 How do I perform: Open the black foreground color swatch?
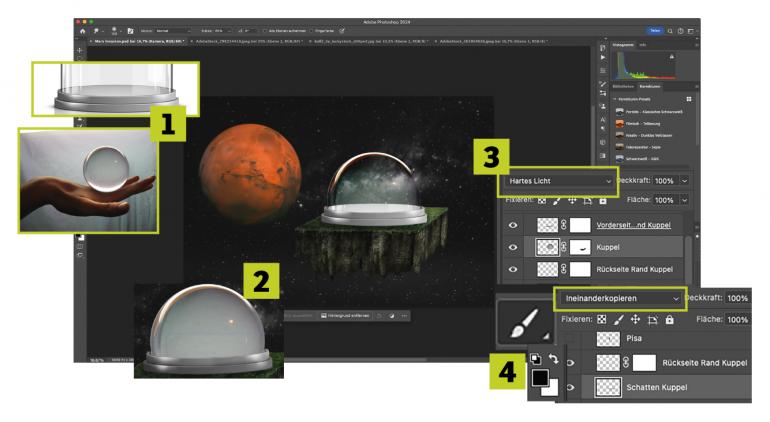click(540, 378)
